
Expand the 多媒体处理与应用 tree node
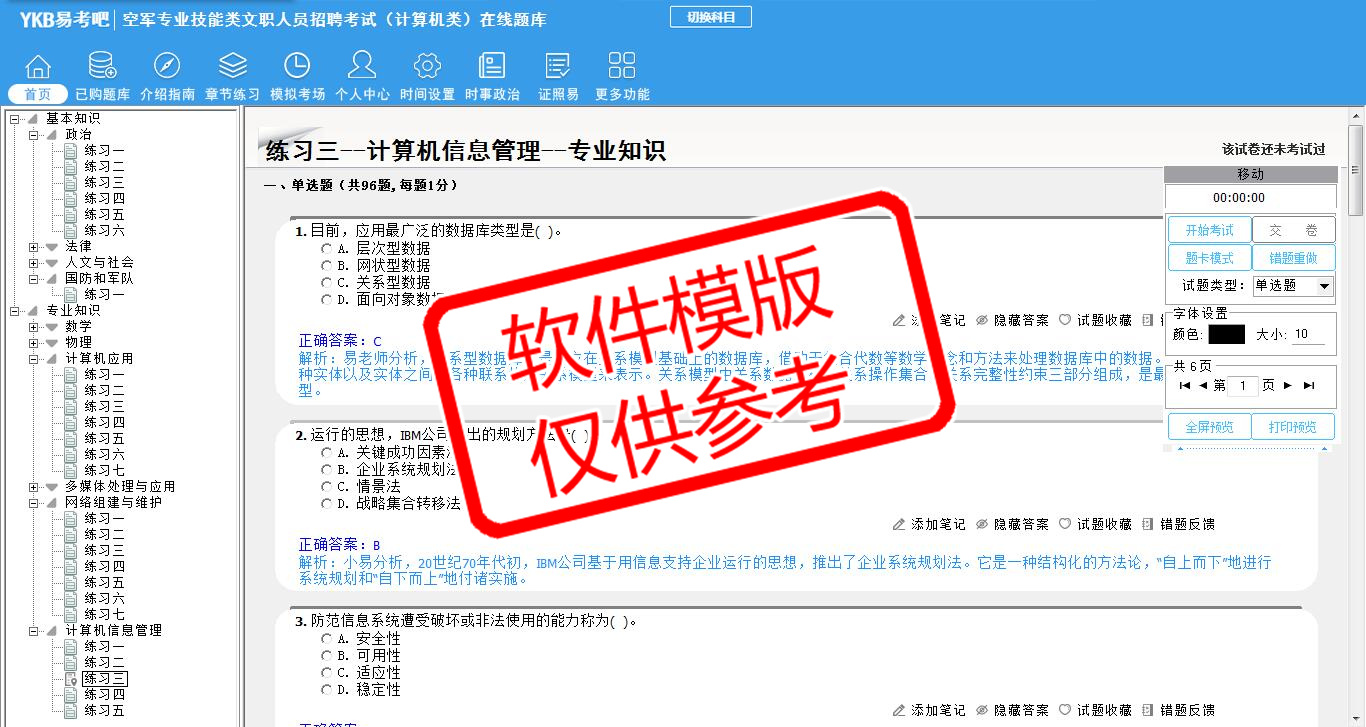[x=34, y=486]
